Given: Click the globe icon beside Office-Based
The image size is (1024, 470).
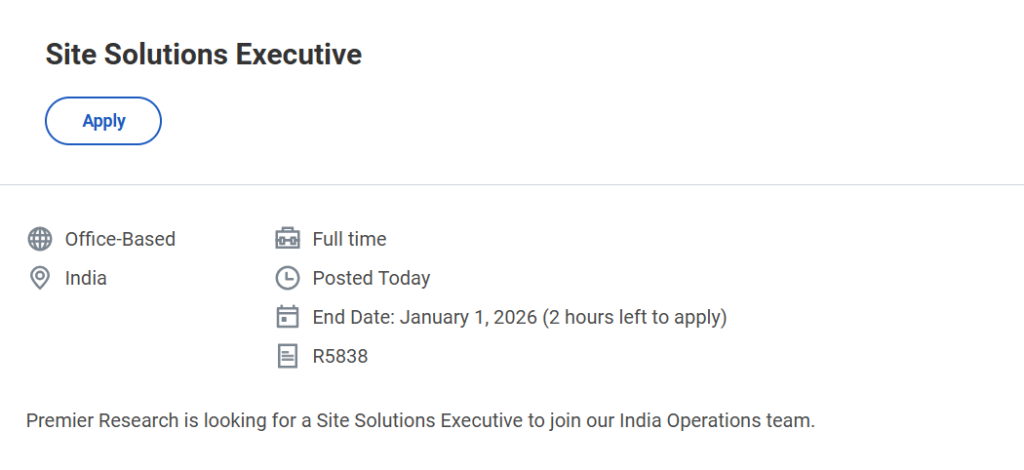Looking at the screenshot, I should tap(40, 239).
